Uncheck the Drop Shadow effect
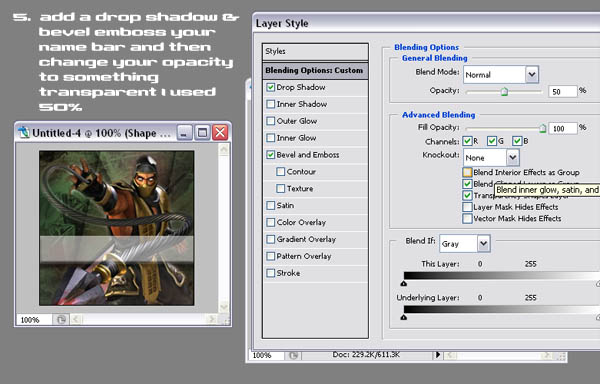Screen dimensions: 600x384 pos(271,87)
